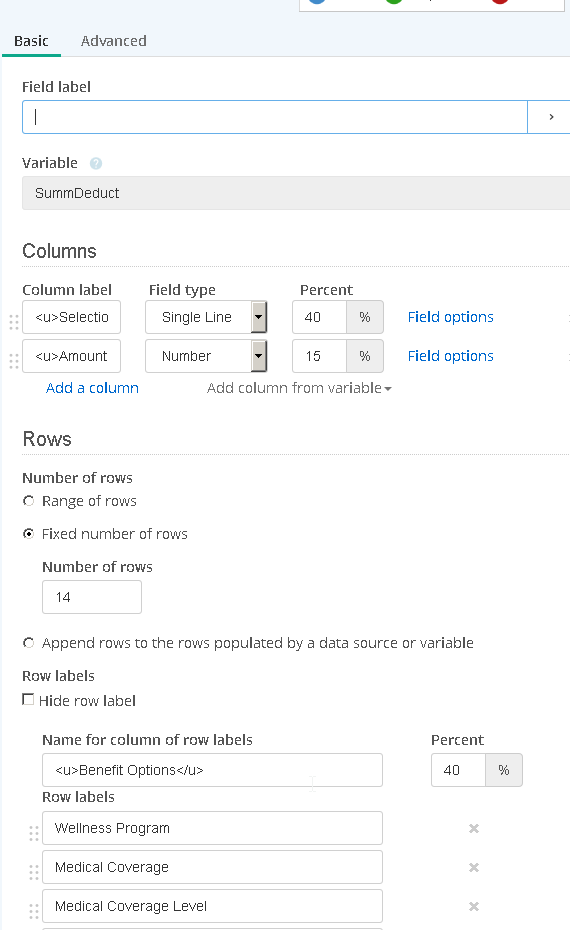Viewport: 570px width, 930px height.
Task: Enable the Hide row label checkbox
Action: coord(28,700)
